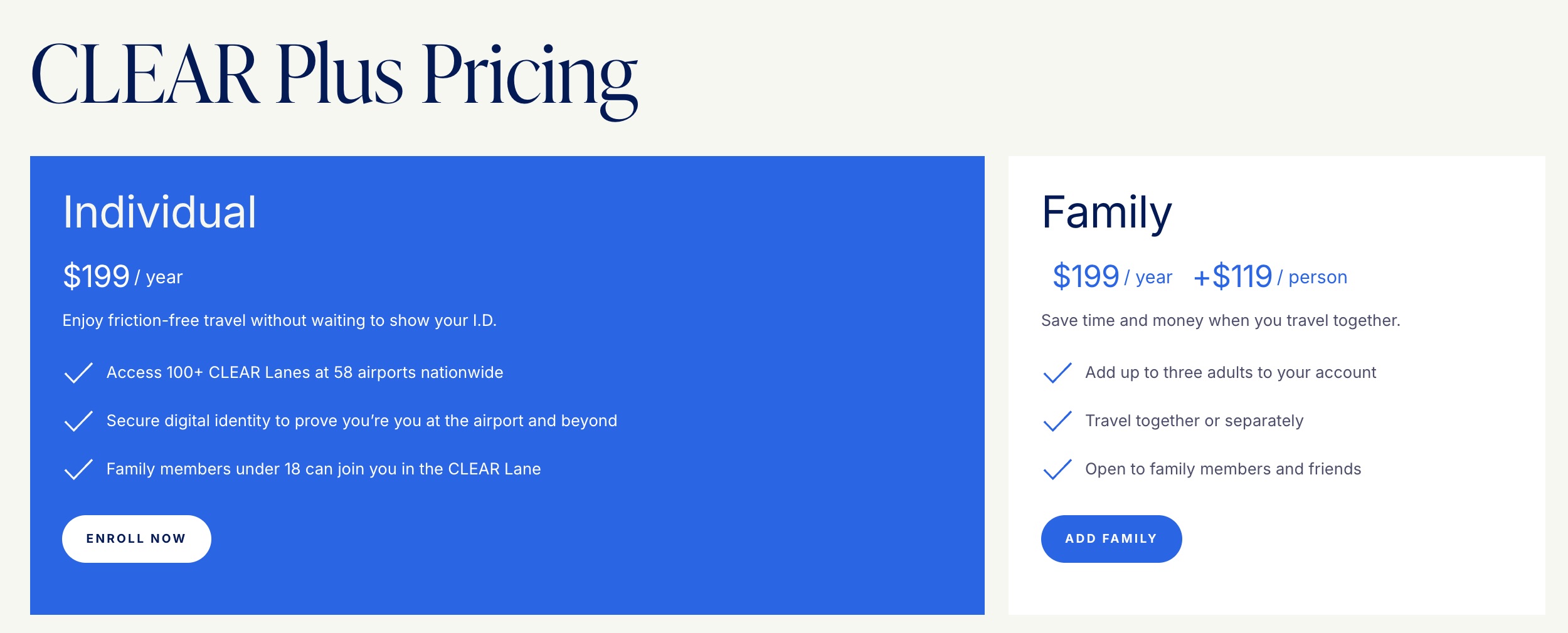Click the checkmark next to adding three adults
Image resolution: width=1568 pixels, height=633 pixels.
pyautogui.click(x=1057, y=372)
